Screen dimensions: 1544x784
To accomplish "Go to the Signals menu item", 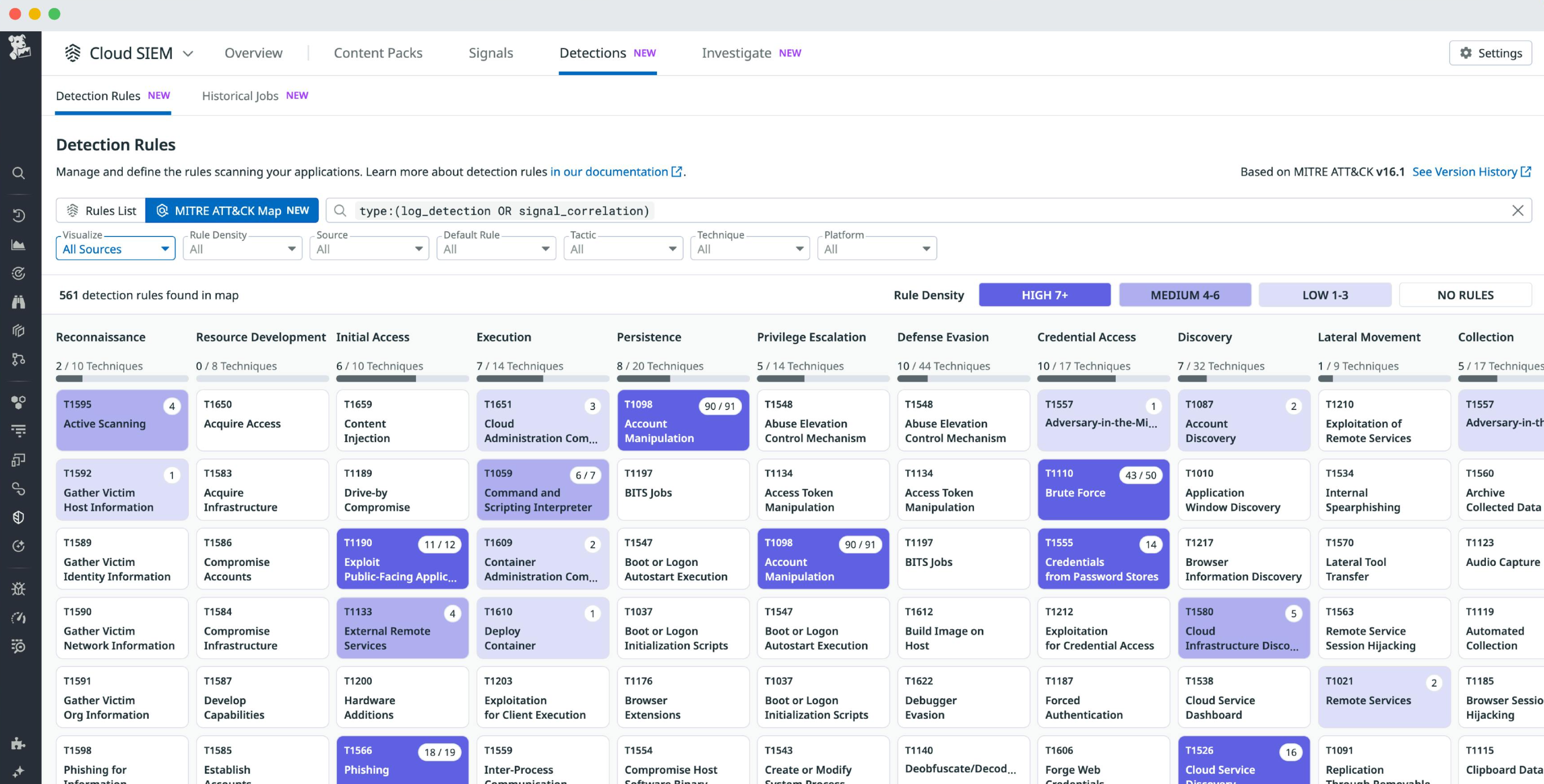I will tap(491, 53).
